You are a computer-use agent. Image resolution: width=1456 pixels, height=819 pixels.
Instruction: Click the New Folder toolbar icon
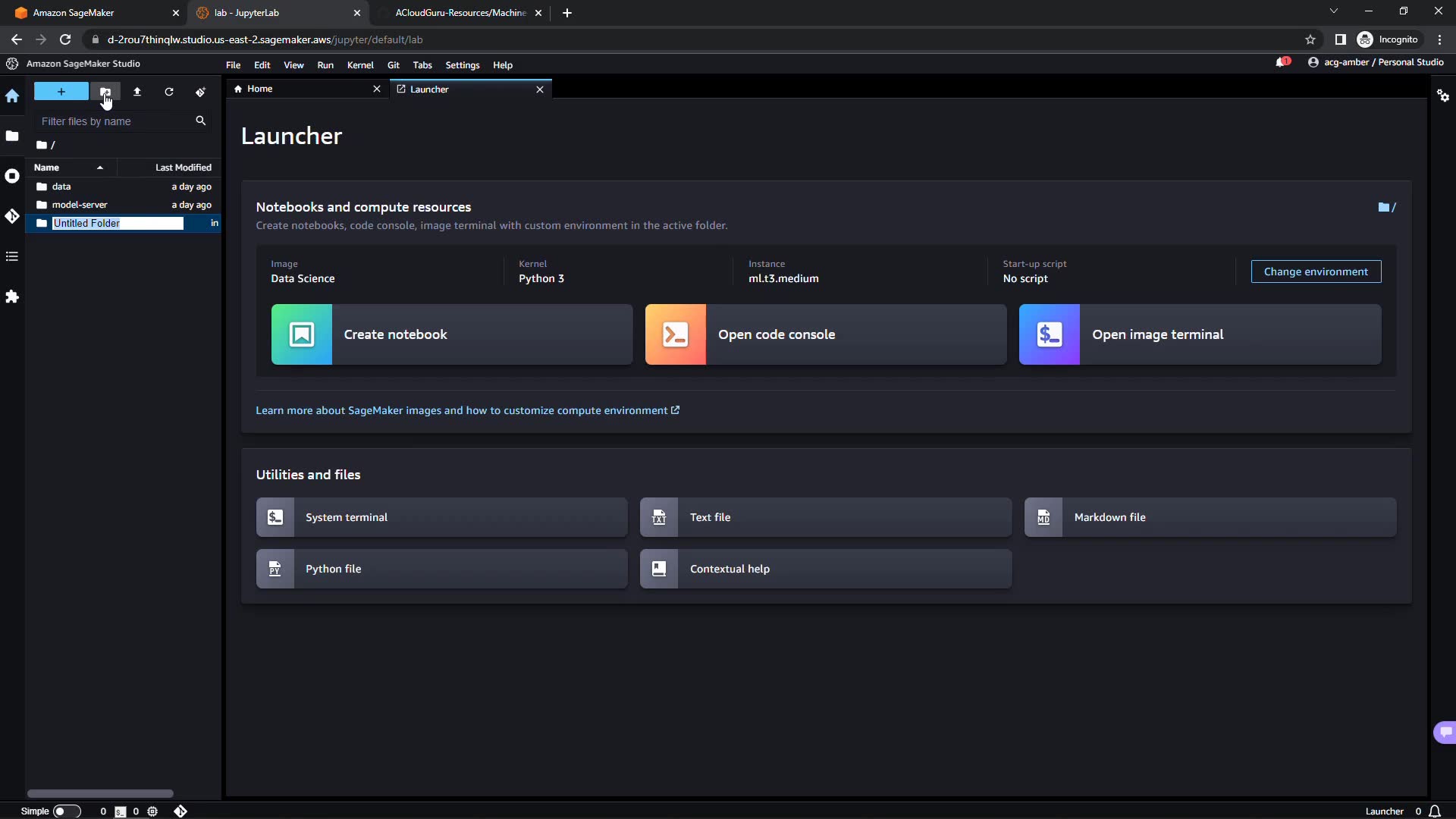(105, 92)
